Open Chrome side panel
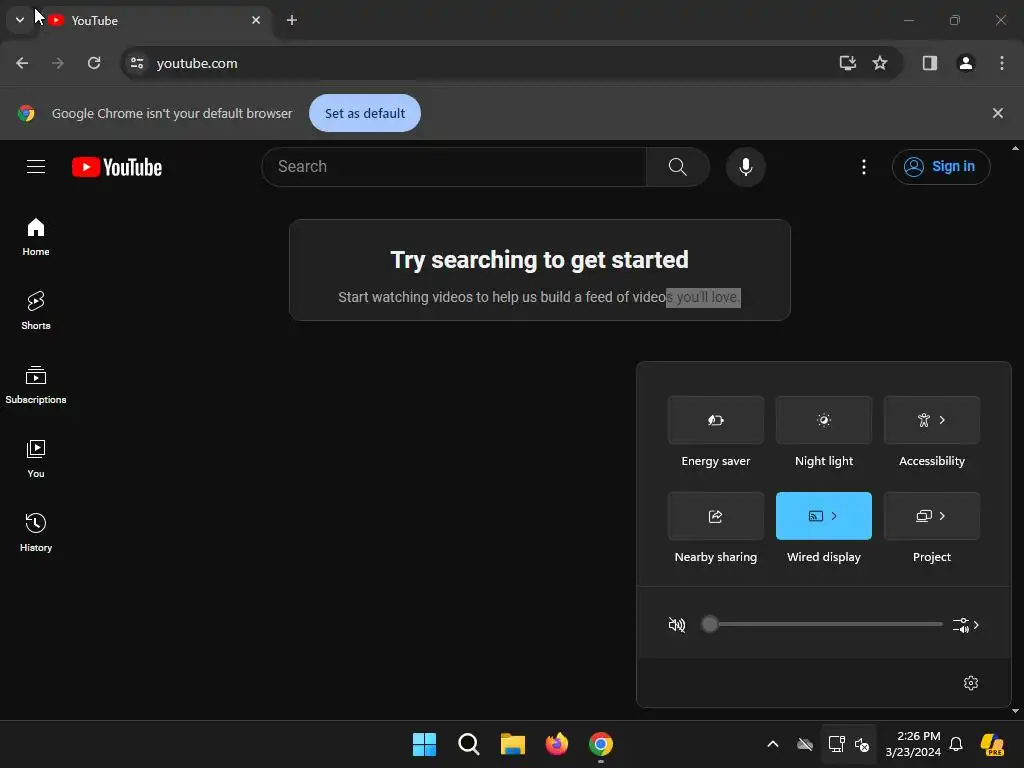Viewport: 1024px width, 768px height. 929,63
